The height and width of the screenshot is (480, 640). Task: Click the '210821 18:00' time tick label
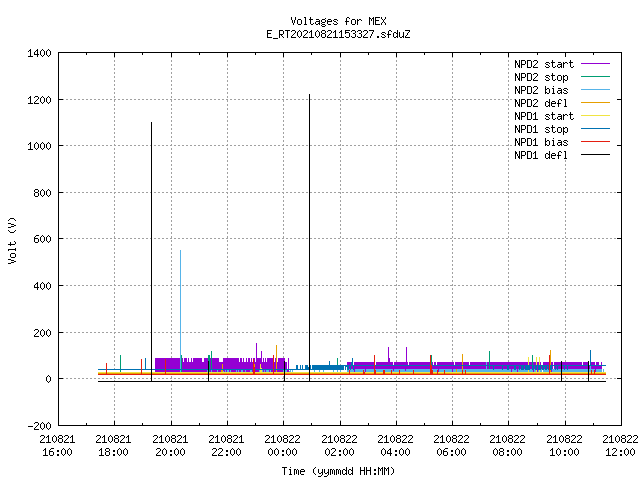114,446
